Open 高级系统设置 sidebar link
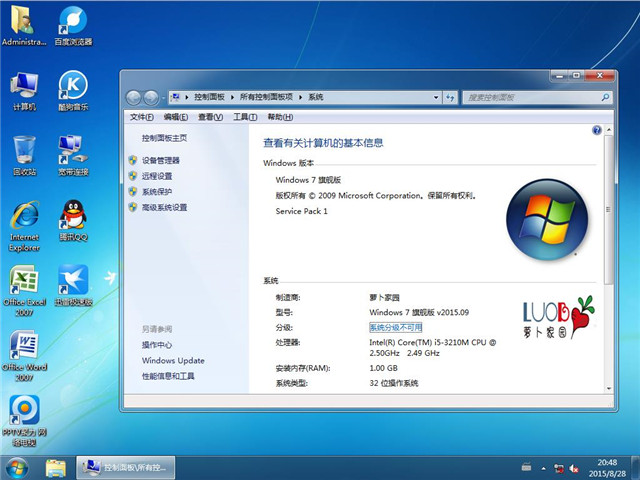Screen dimensions: 640x480 [x=164, y=207]
